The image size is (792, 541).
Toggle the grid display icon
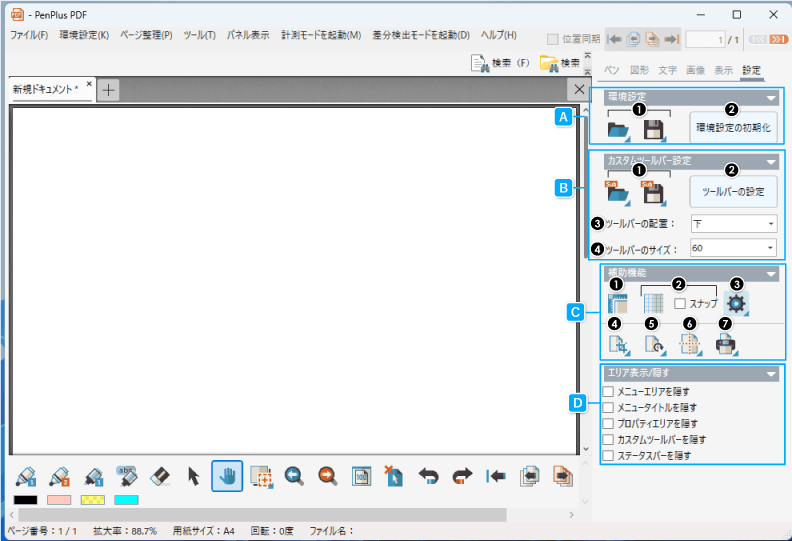[653, 304]
